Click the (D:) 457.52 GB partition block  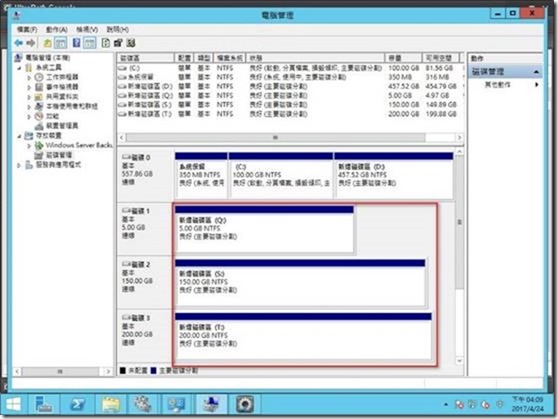394,175
